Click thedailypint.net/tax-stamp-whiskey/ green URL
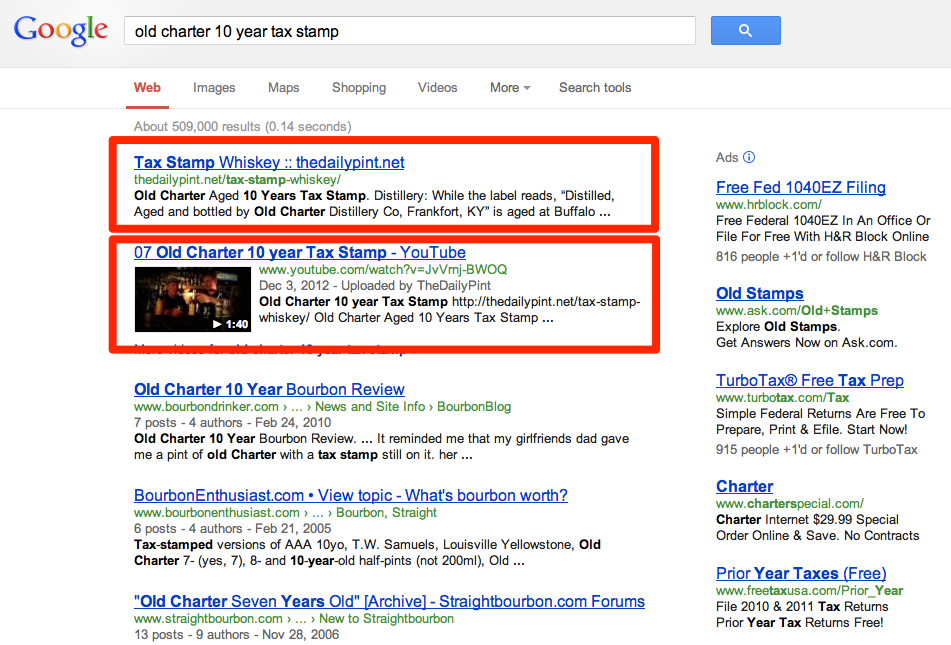 [237, 180]
